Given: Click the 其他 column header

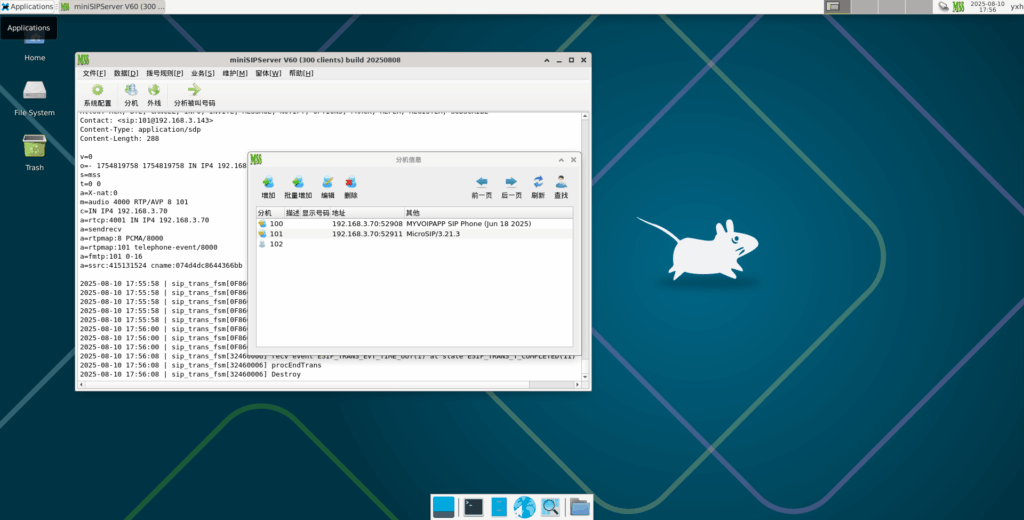Looking at the screenshot, I should click(488, 213).
